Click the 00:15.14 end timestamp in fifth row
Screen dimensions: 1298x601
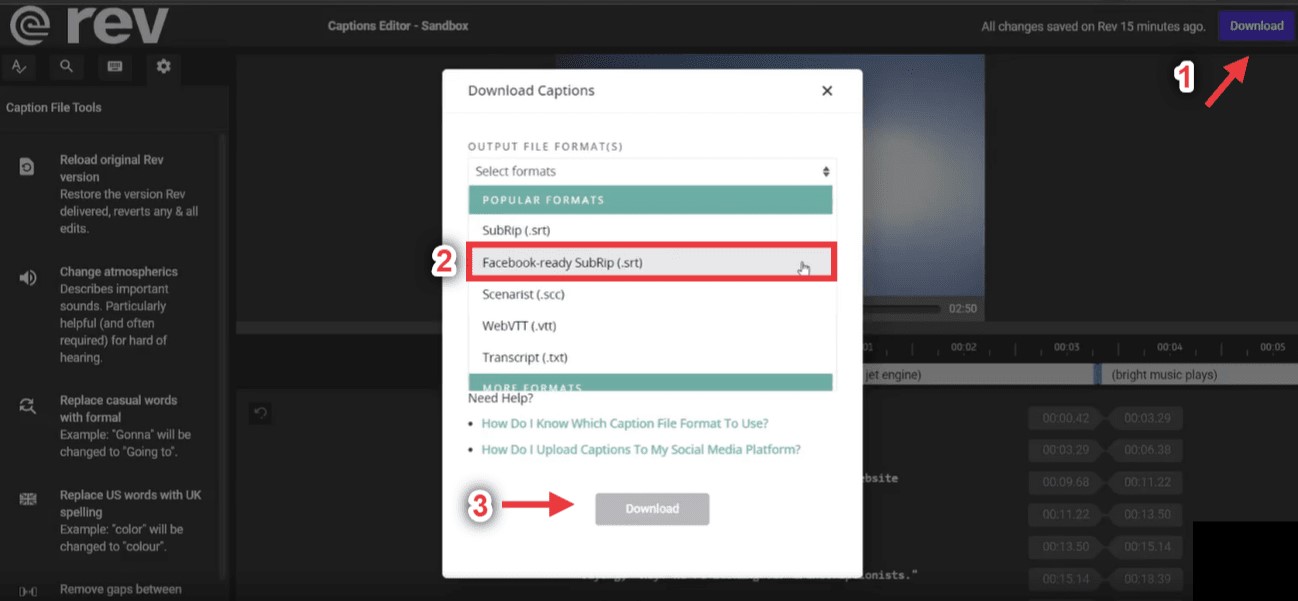coord(1147,547)
